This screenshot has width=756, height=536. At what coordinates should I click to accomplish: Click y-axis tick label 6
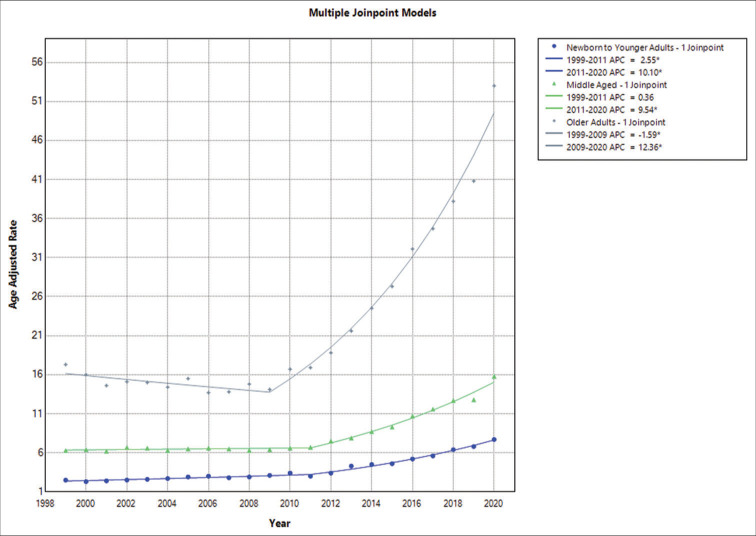(40, 453)
